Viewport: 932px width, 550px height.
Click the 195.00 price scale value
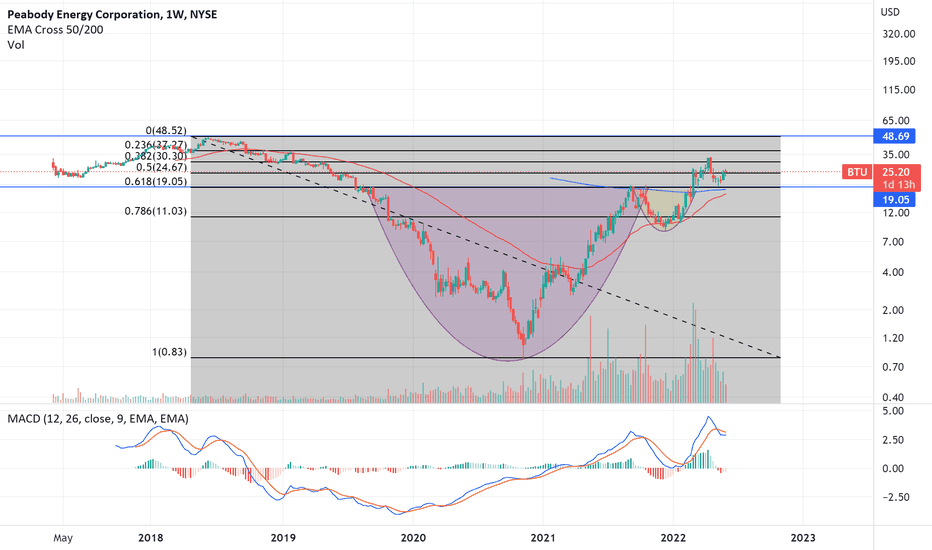tap(899, 61)
